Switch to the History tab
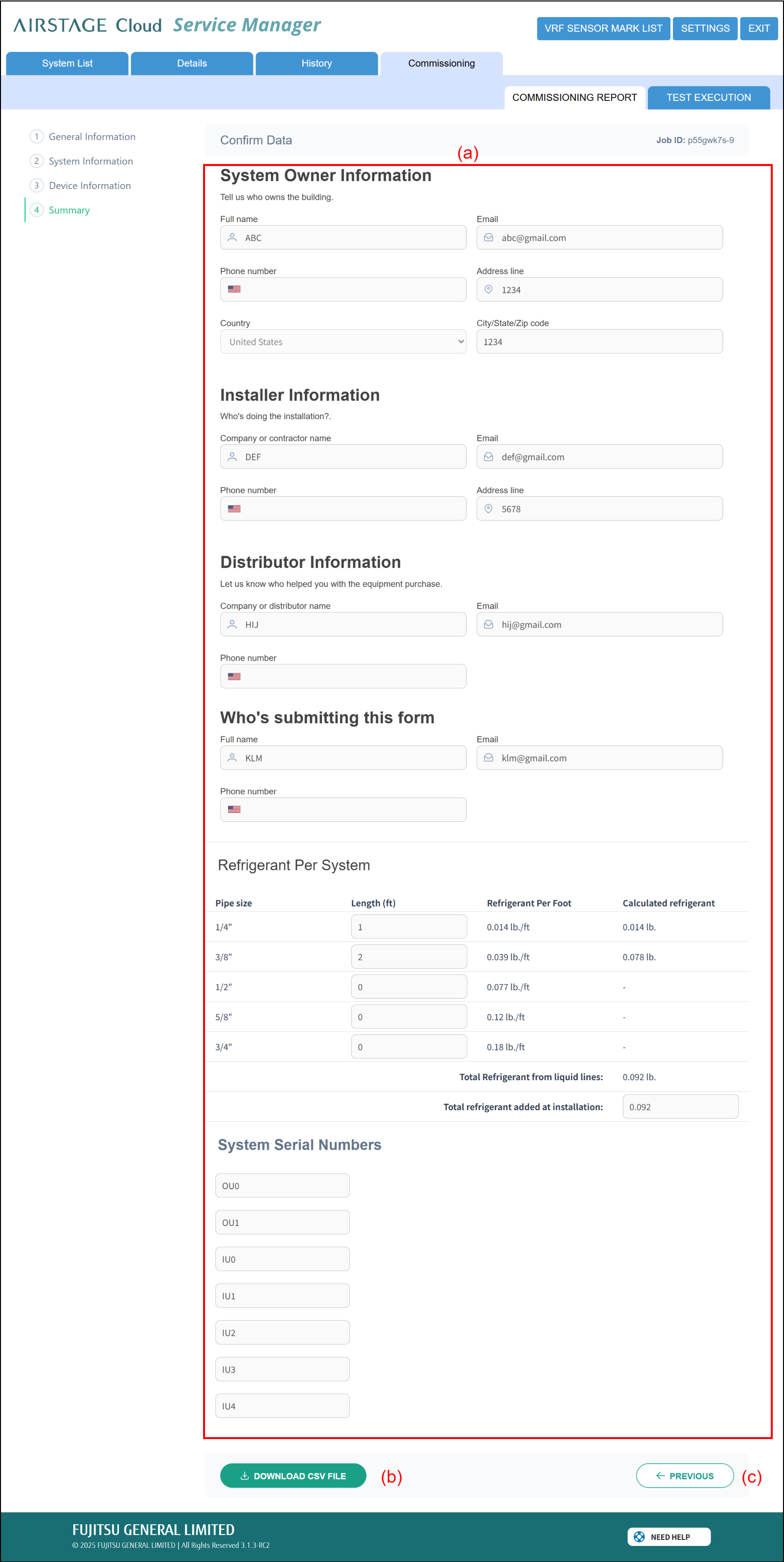This screenshot has width=784, height=1562. tap(316, 64)
